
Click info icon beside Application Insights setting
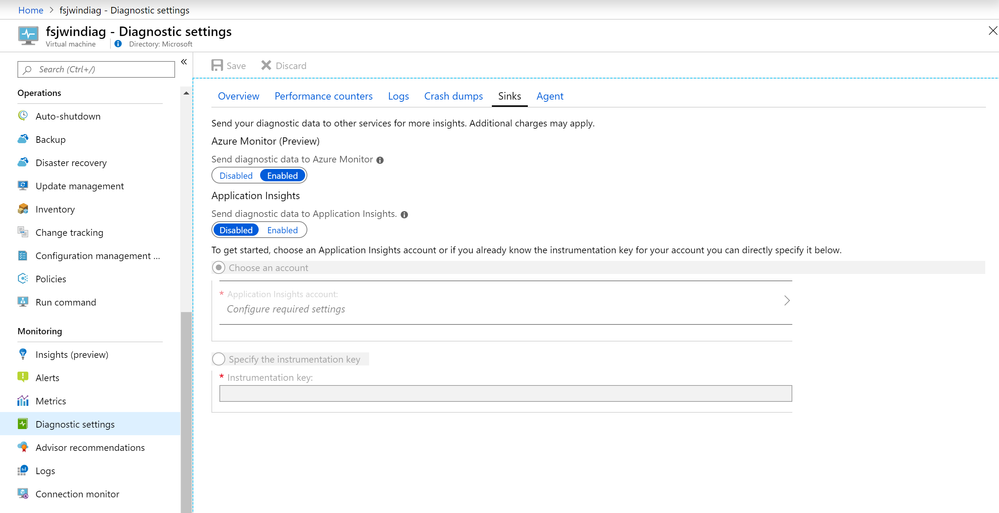coord(404,215)
